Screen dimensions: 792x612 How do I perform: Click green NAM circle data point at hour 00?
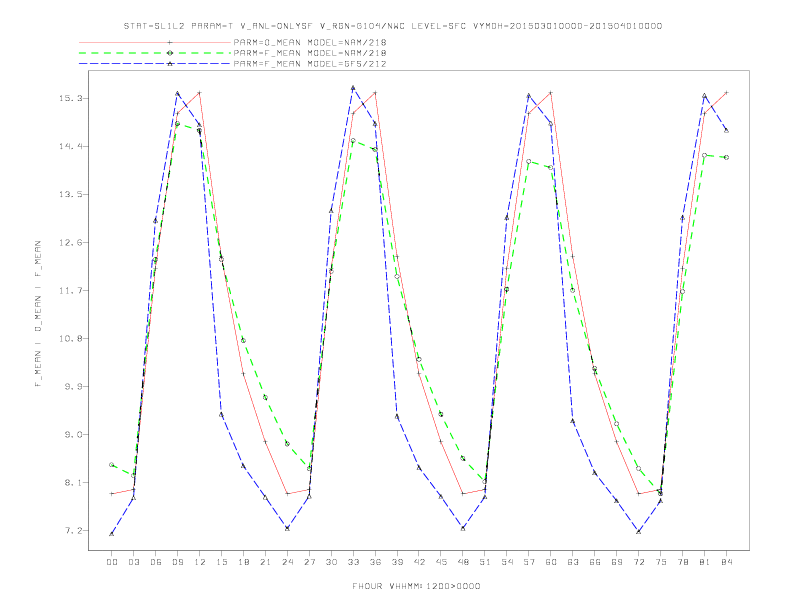112,465
